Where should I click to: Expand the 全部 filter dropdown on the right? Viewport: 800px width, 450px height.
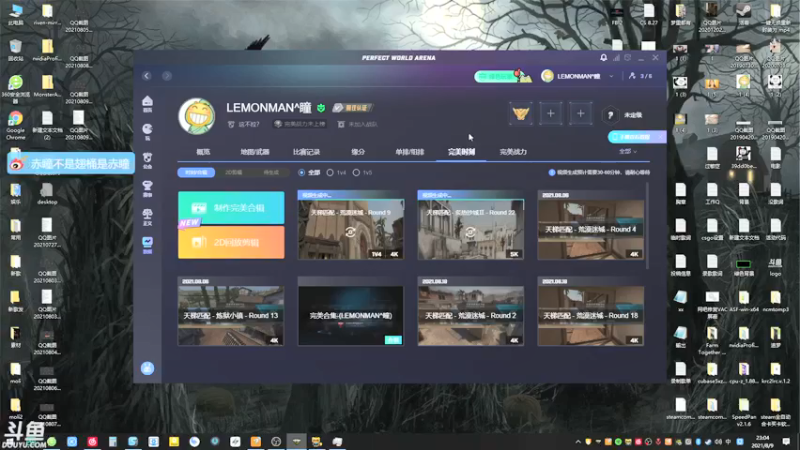[x=628, y=152]
